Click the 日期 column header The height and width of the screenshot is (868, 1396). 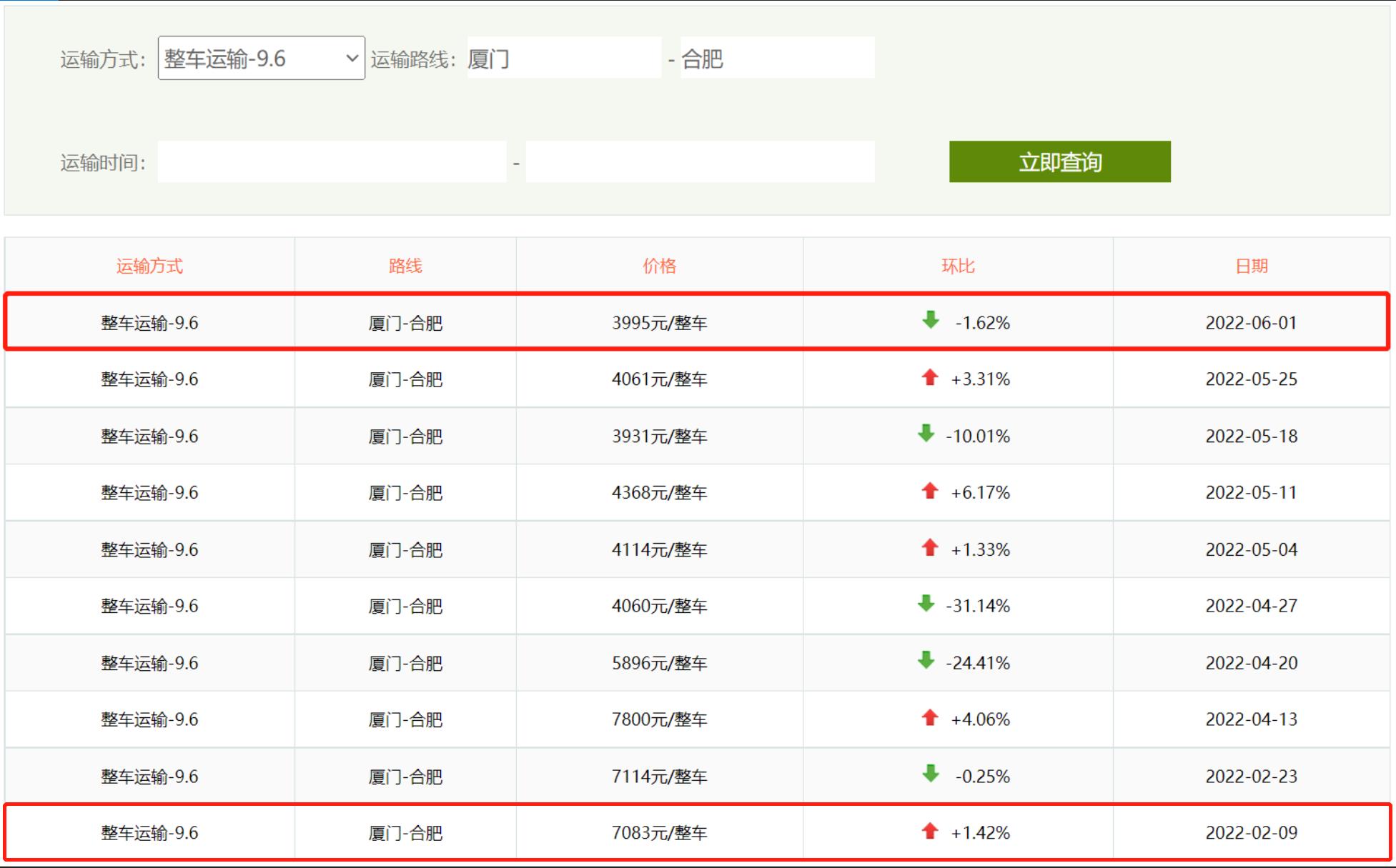pyautogui.click(x=1249, y=265)
